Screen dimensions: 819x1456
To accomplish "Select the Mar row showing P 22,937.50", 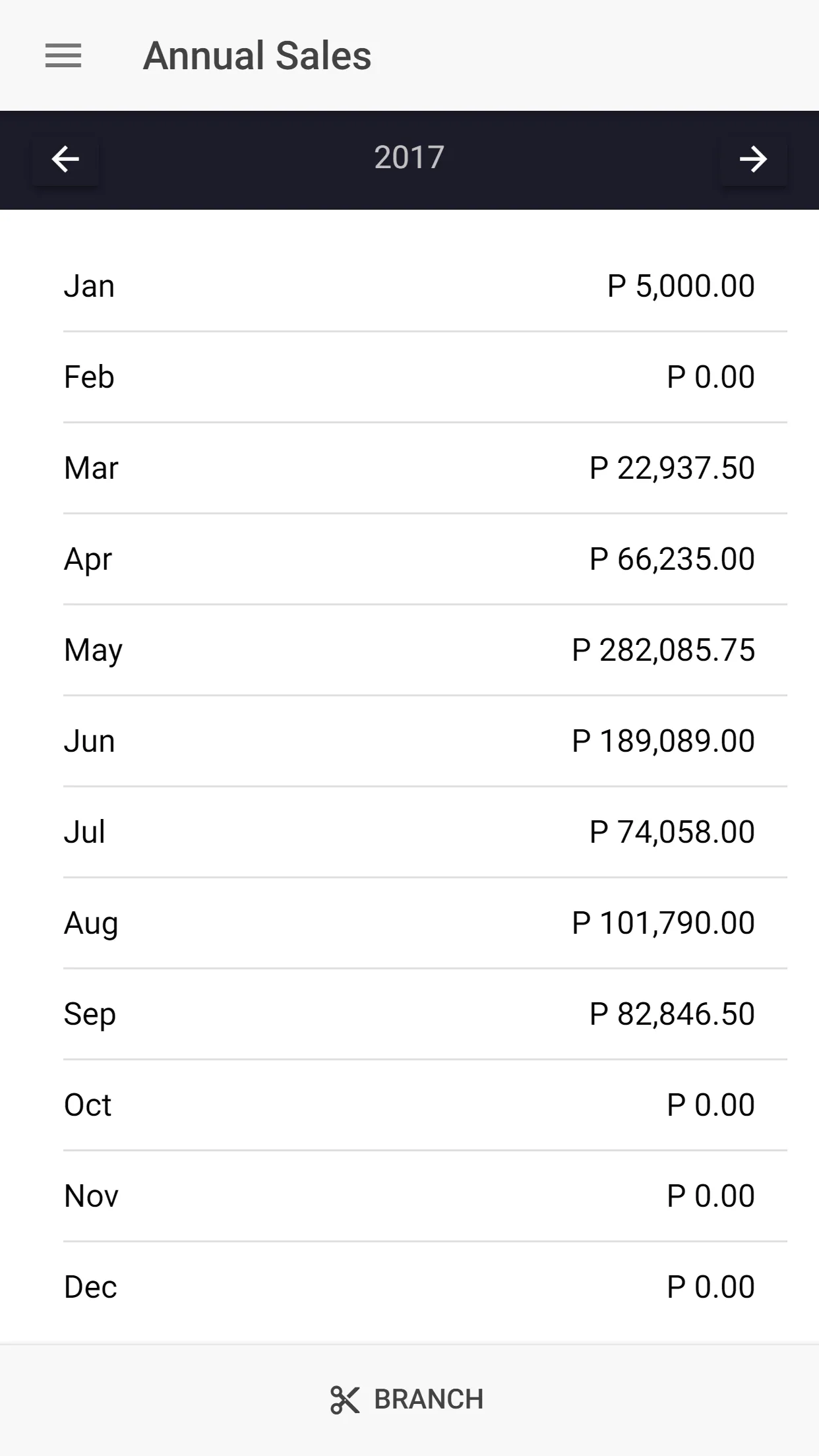I will [409, 468].
